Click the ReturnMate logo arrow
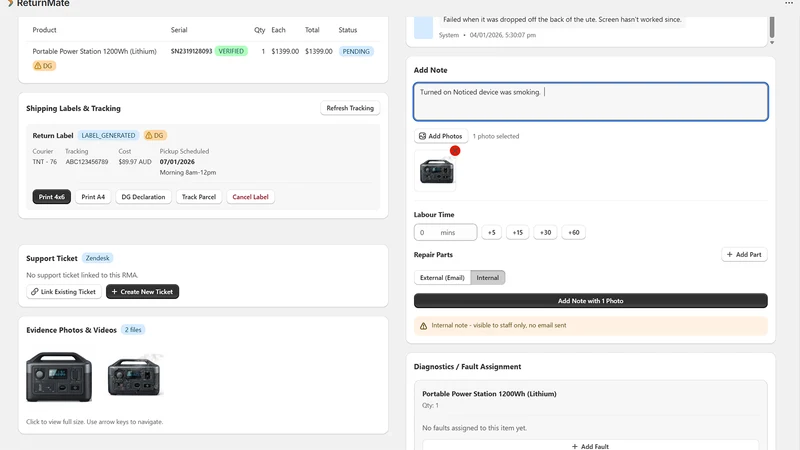 pyautogui.click(x=10, y=3)
